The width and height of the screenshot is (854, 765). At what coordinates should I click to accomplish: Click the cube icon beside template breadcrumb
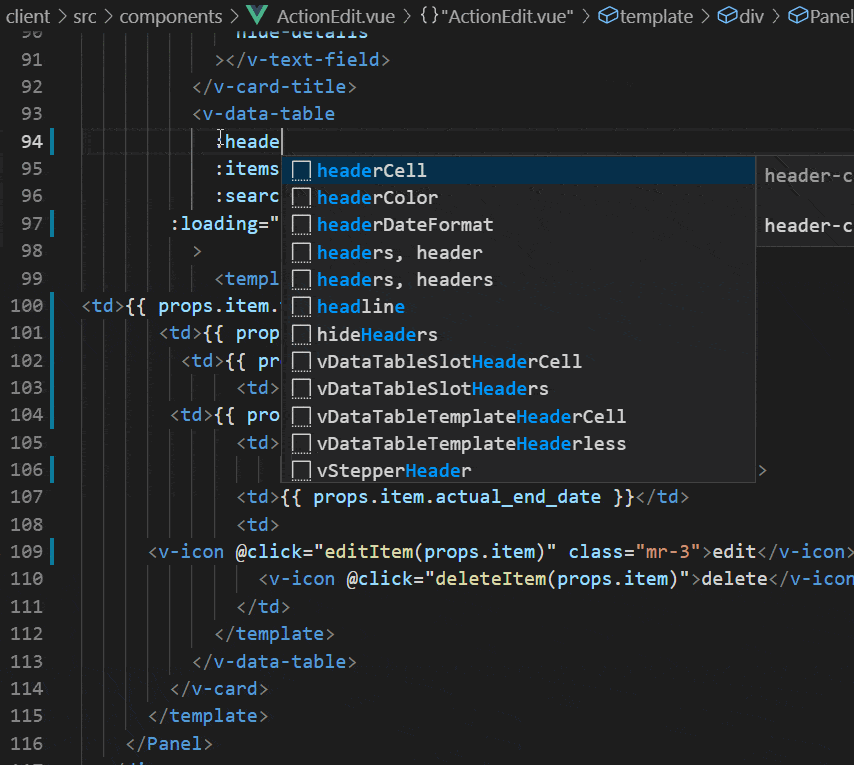[x=608, y=16]
